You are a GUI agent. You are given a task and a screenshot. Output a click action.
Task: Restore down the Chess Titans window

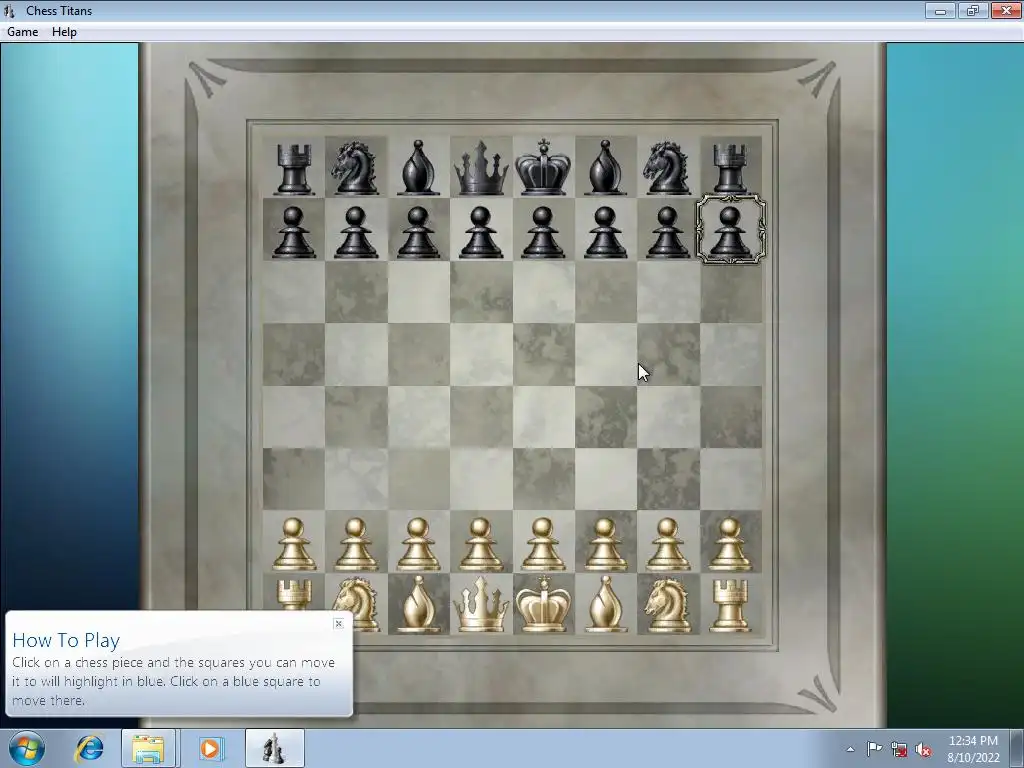click(x=973, y=10)
